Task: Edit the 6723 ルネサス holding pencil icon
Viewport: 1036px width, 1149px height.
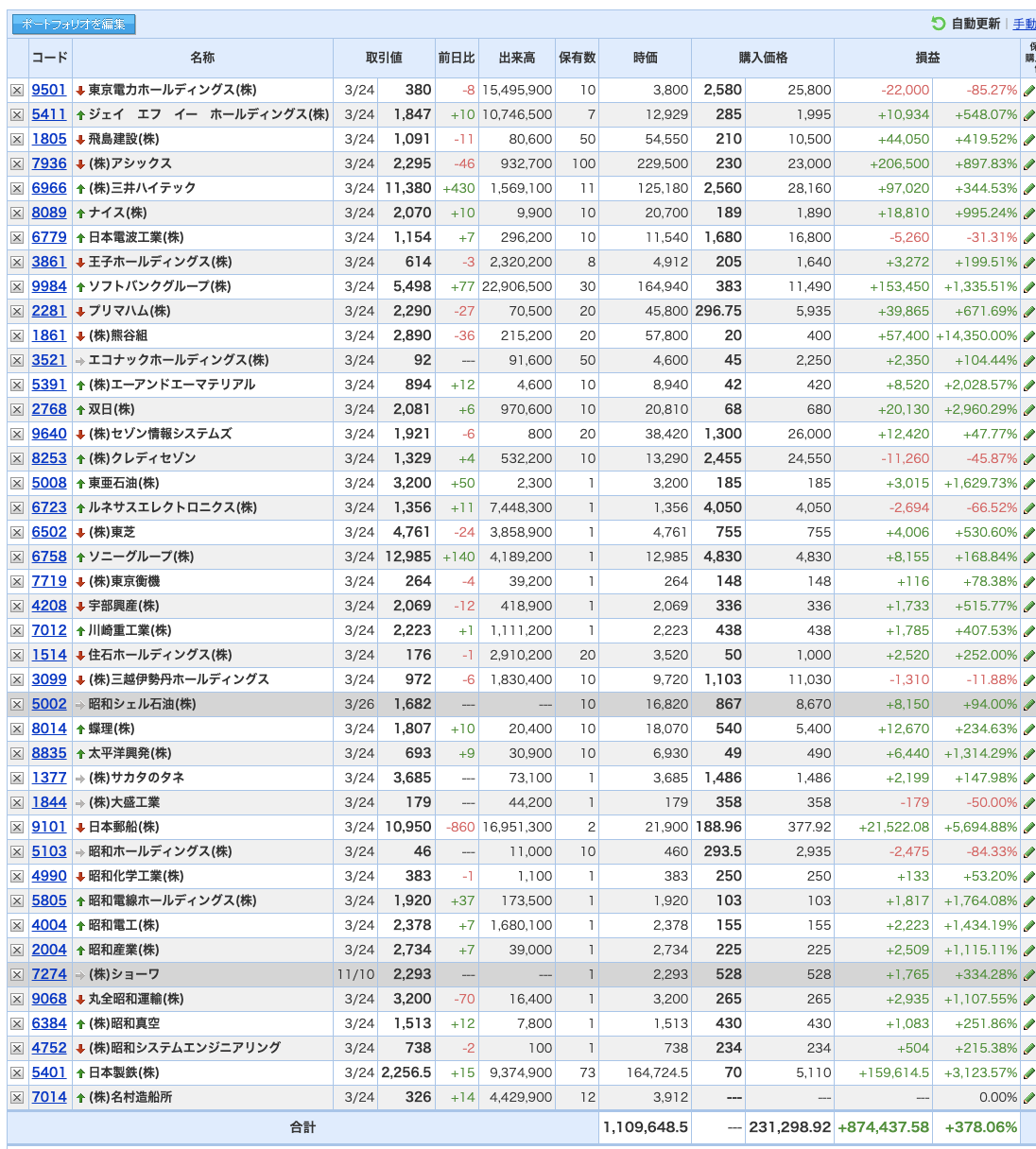Action: (1029, 507)
